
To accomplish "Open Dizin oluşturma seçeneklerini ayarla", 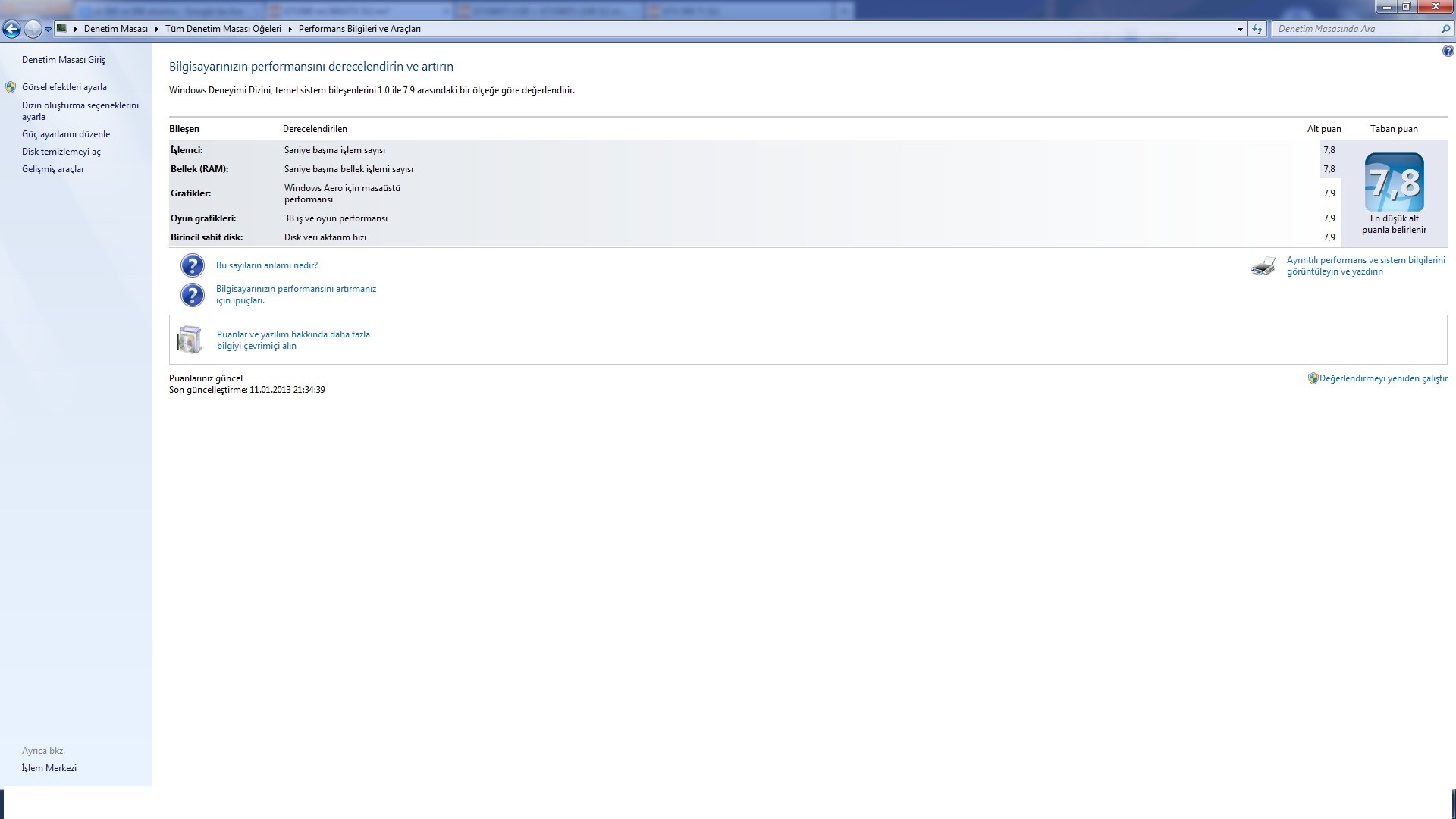I will [80, 110].
